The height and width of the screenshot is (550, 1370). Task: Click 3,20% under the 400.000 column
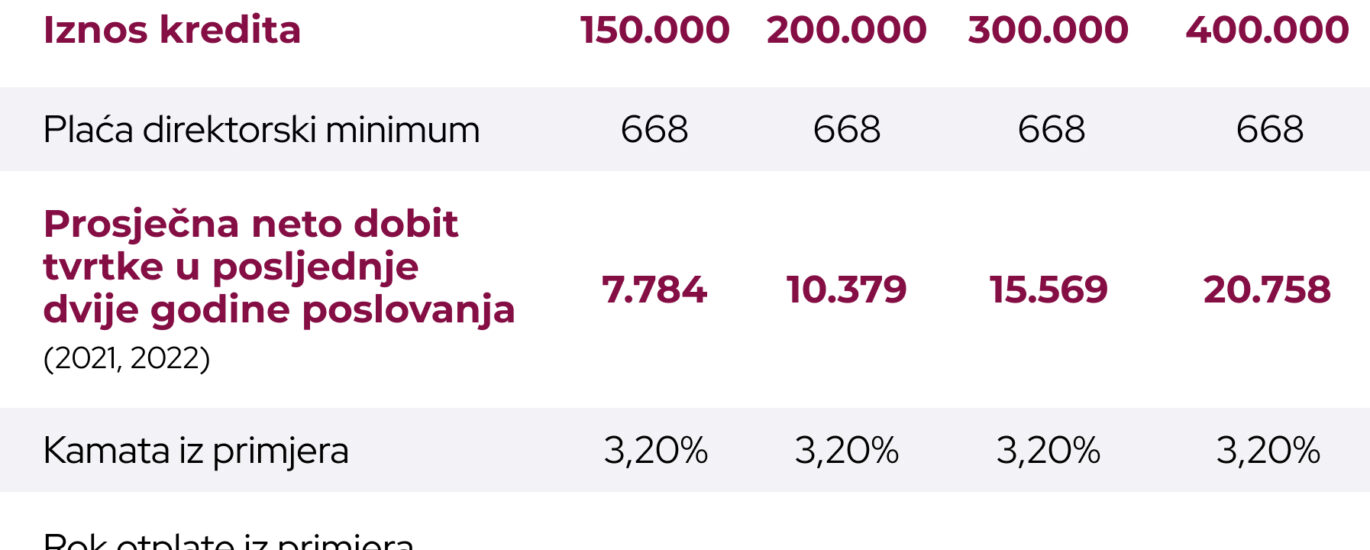point(1268,451)
